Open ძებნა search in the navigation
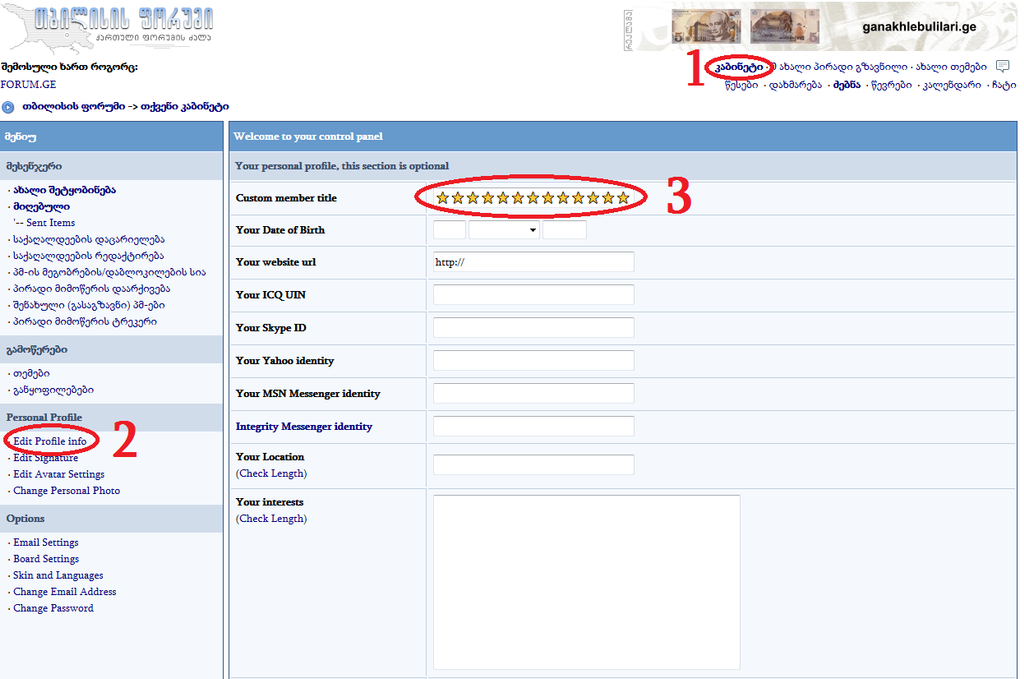The width and height of the screenshot is (1024, 679). (847, 85)
